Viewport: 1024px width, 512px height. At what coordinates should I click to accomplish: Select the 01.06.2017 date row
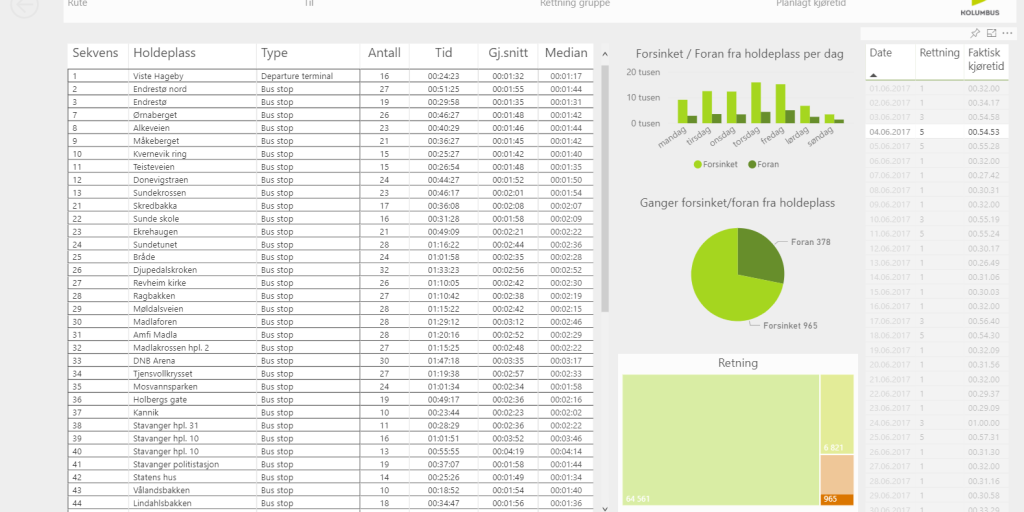pos(935,88)
